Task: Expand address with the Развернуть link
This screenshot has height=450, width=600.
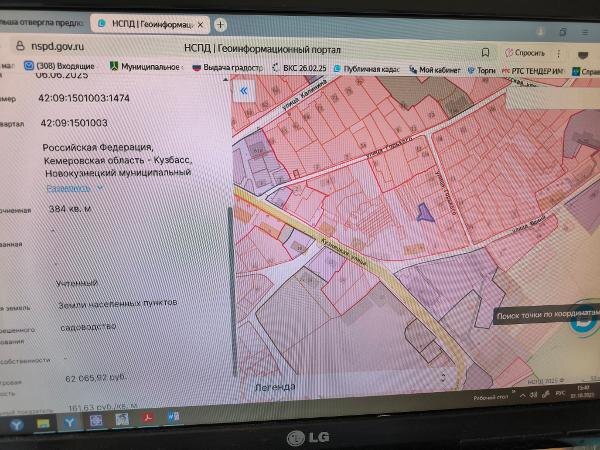Action: 74,188
